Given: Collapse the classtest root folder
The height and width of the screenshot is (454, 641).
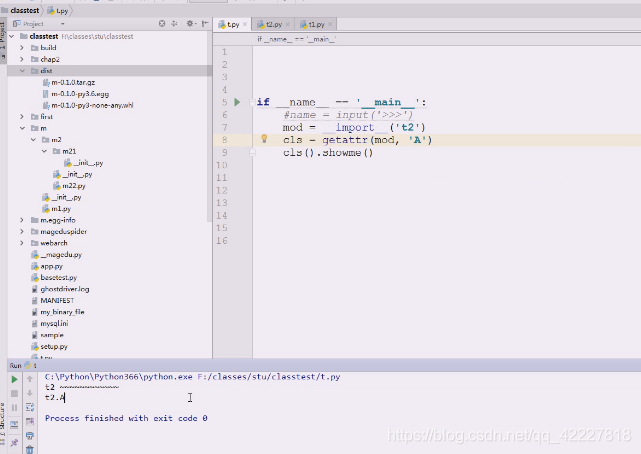Looking at the screenshot, I should [11, 36].
